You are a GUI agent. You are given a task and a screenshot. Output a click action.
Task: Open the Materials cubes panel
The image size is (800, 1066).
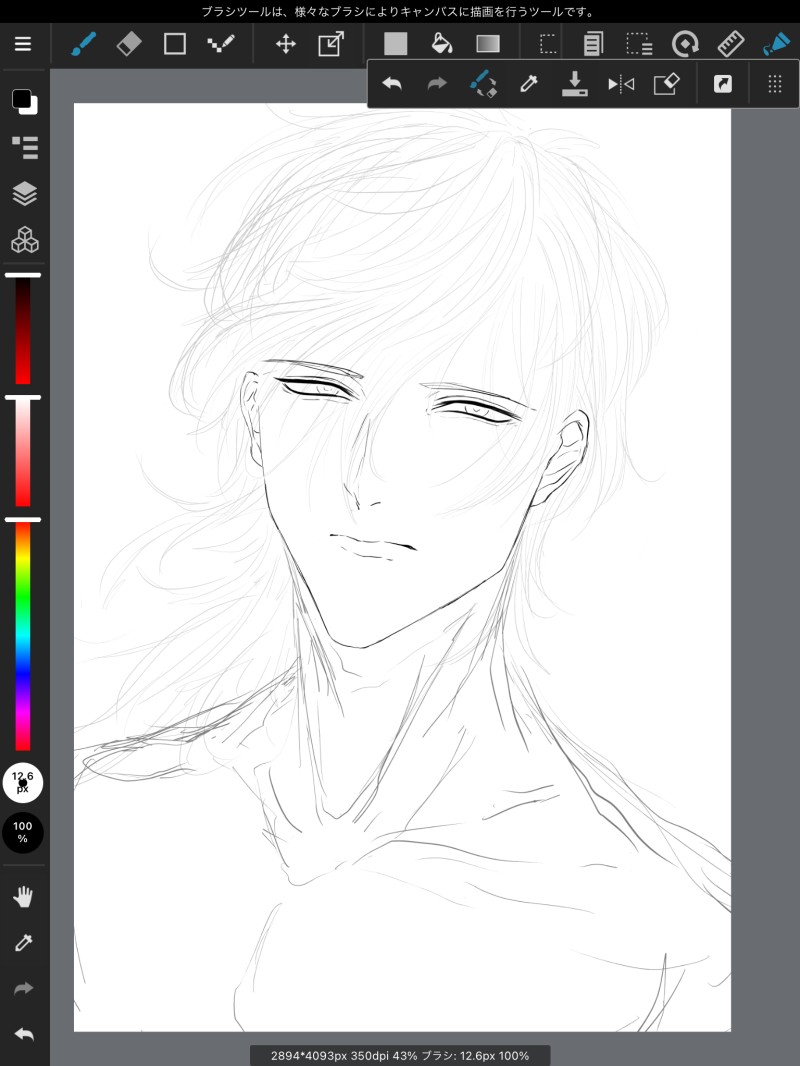(24, 240)
